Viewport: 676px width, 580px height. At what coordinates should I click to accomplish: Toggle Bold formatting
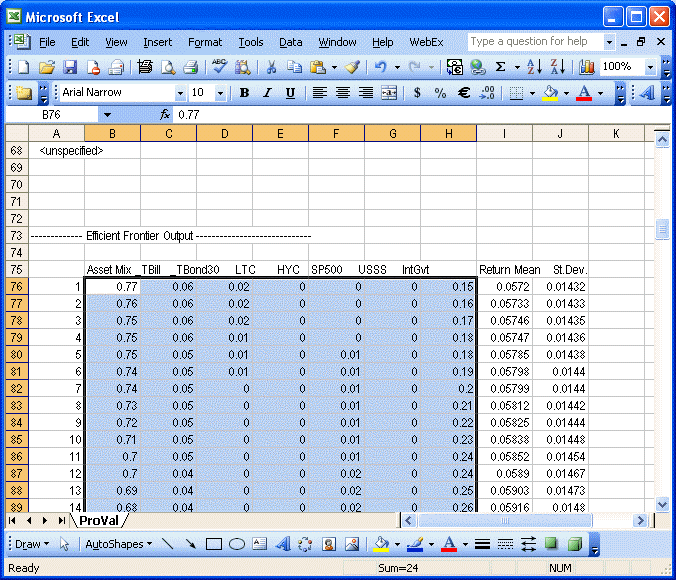coord(244,93)
